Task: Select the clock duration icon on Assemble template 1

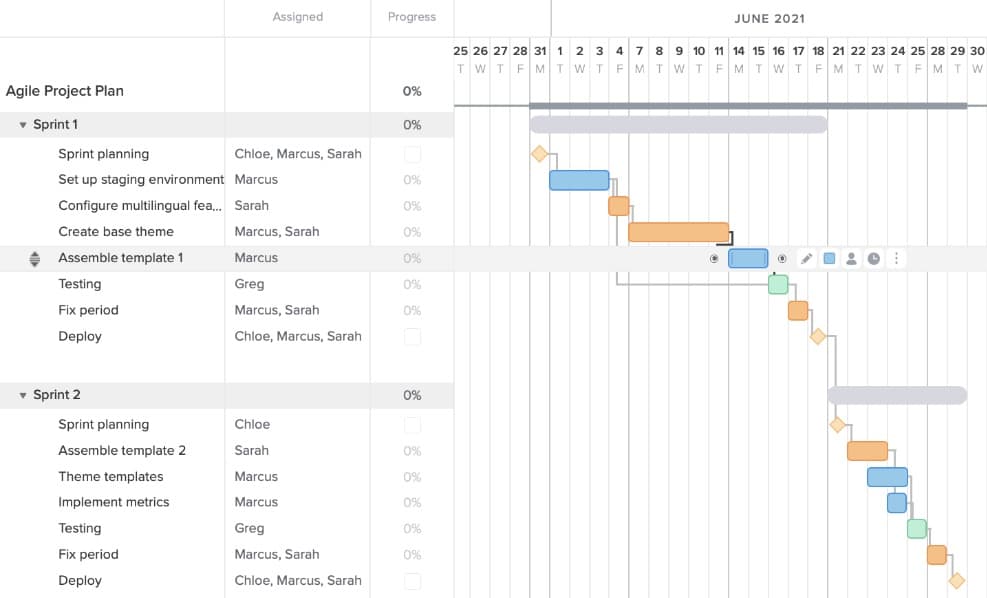Action: pos(874,258)
